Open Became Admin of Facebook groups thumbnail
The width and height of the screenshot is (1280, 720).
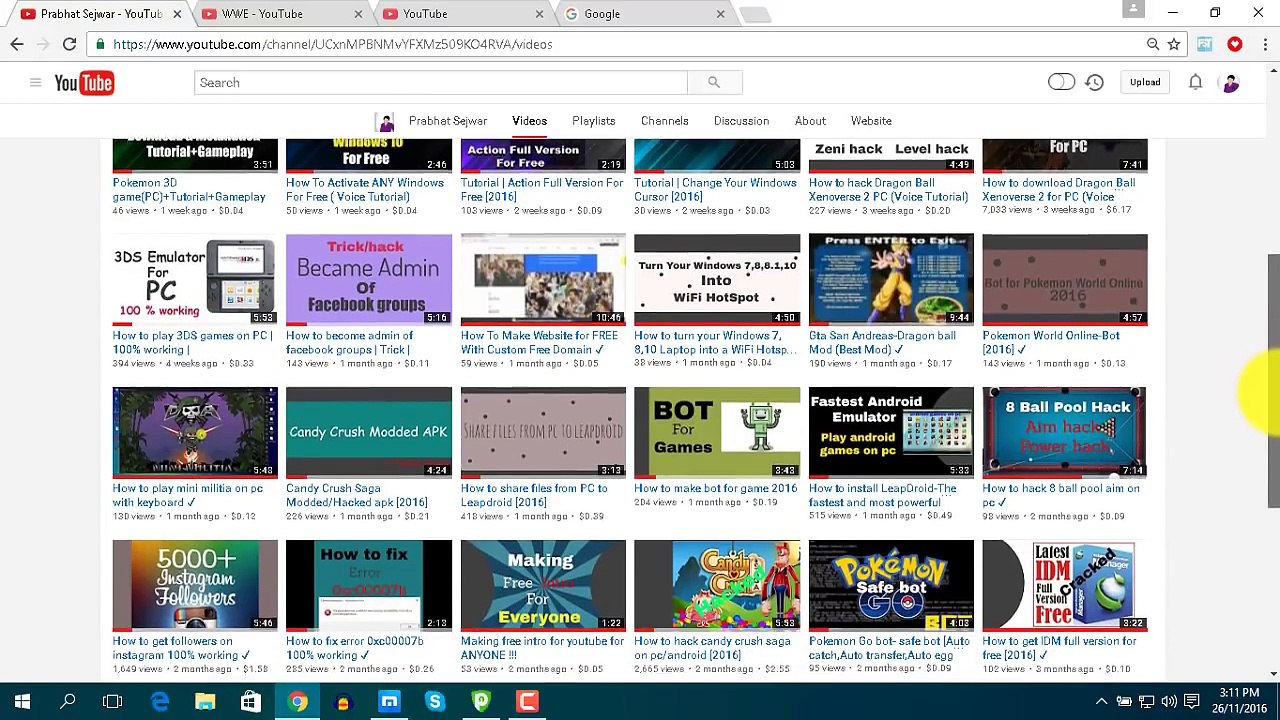click(369, 280)
